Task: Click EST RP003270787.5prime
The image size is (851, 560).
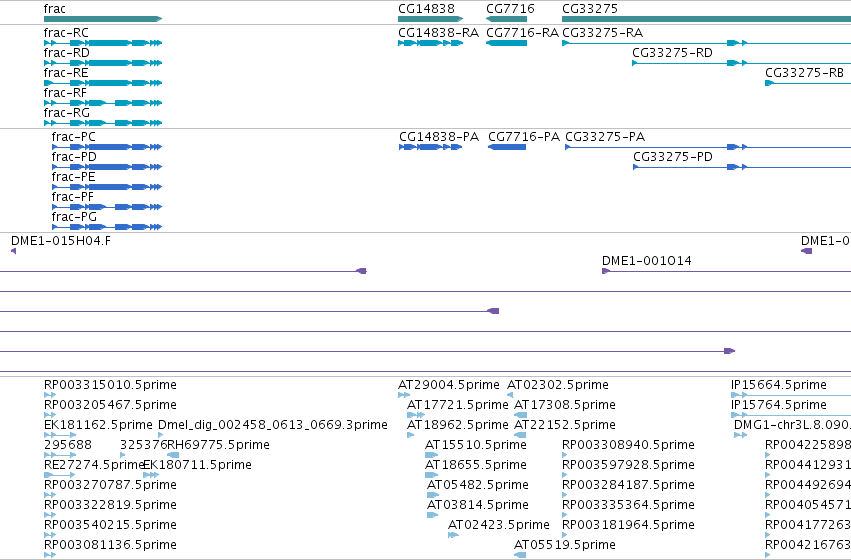Action: [50, 495]
